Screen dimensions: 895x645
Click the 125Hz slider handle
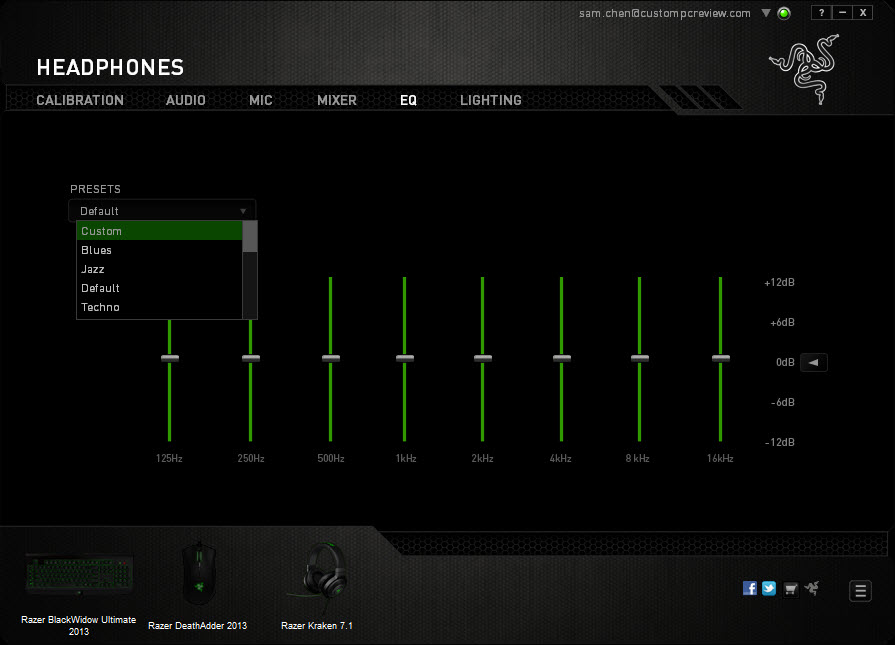coord(170,358)
